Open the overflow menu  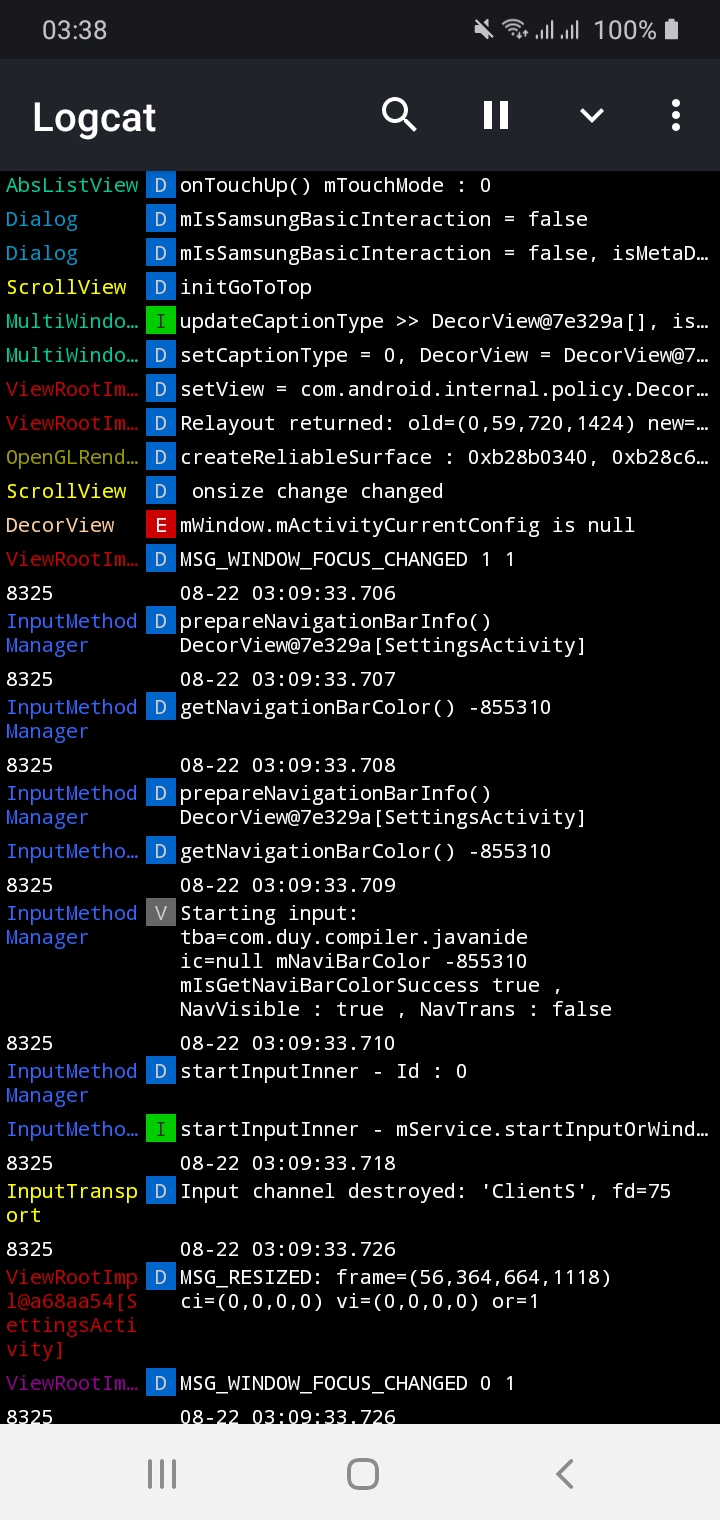675,115
